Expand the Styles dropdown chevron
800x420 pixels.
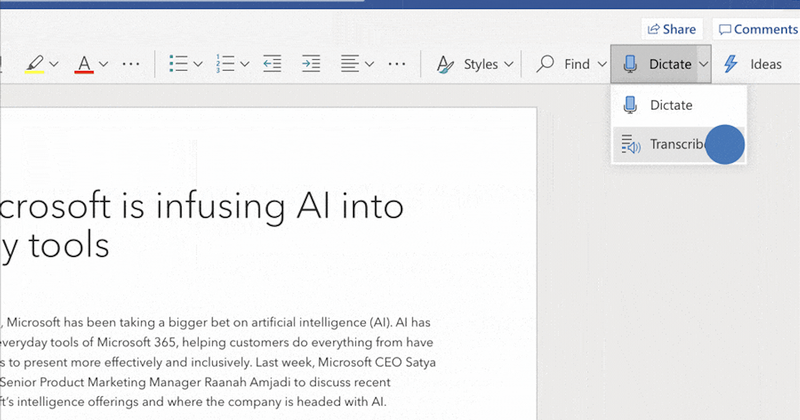click(x=508, y=64)
